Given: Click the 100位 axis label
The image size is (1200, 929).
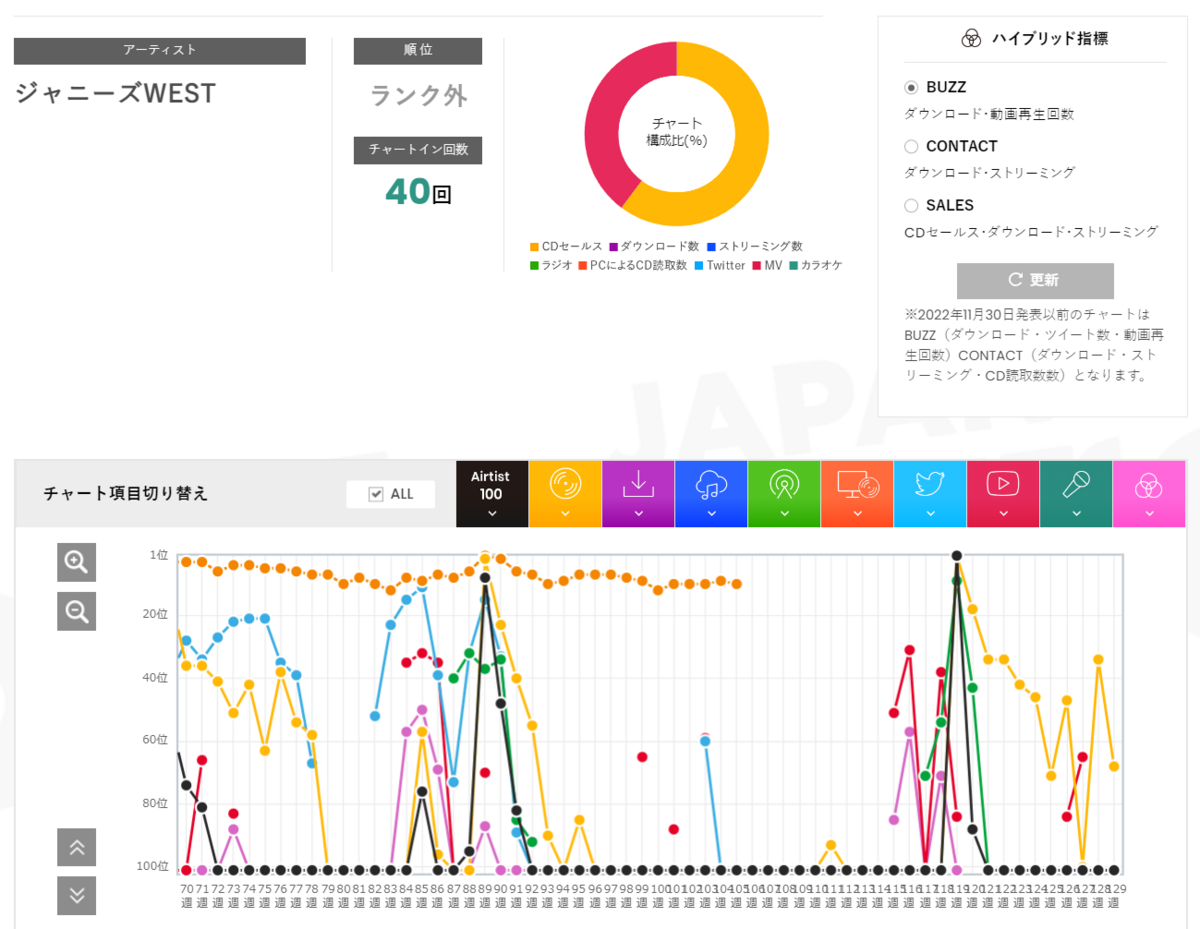Looking at the screenshot, I should pyautogui.click(x=155, y=866).
